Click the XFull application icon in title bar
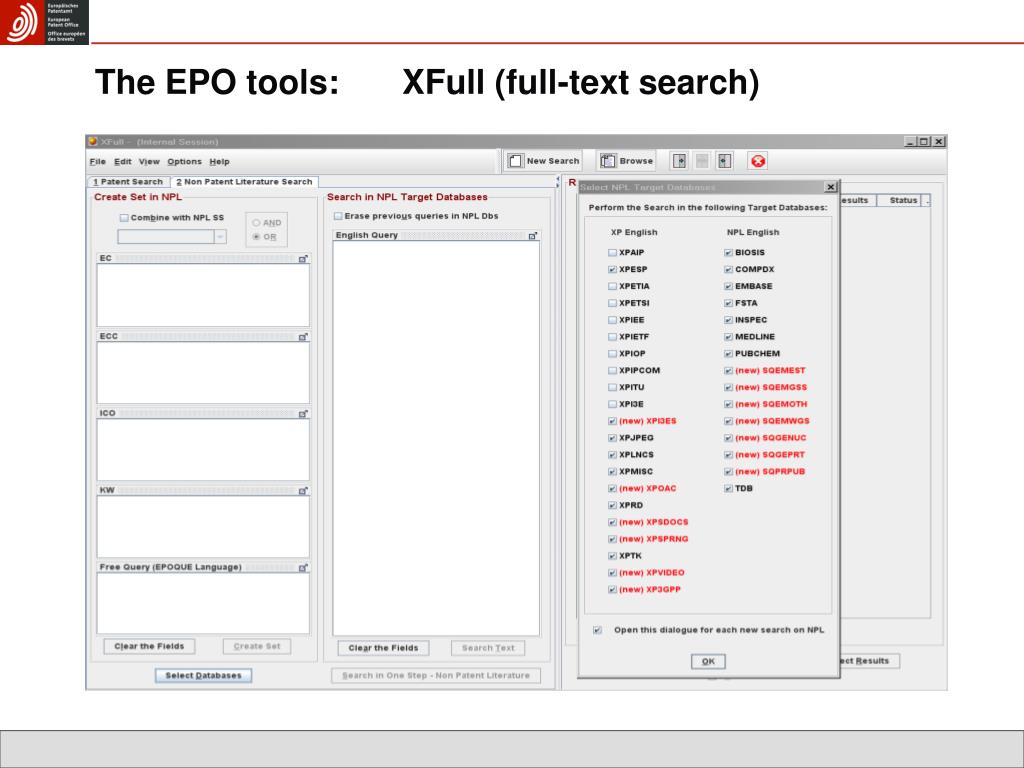Screen dimensions: 1024x768 pyautogui.click(x=93, y=142)
